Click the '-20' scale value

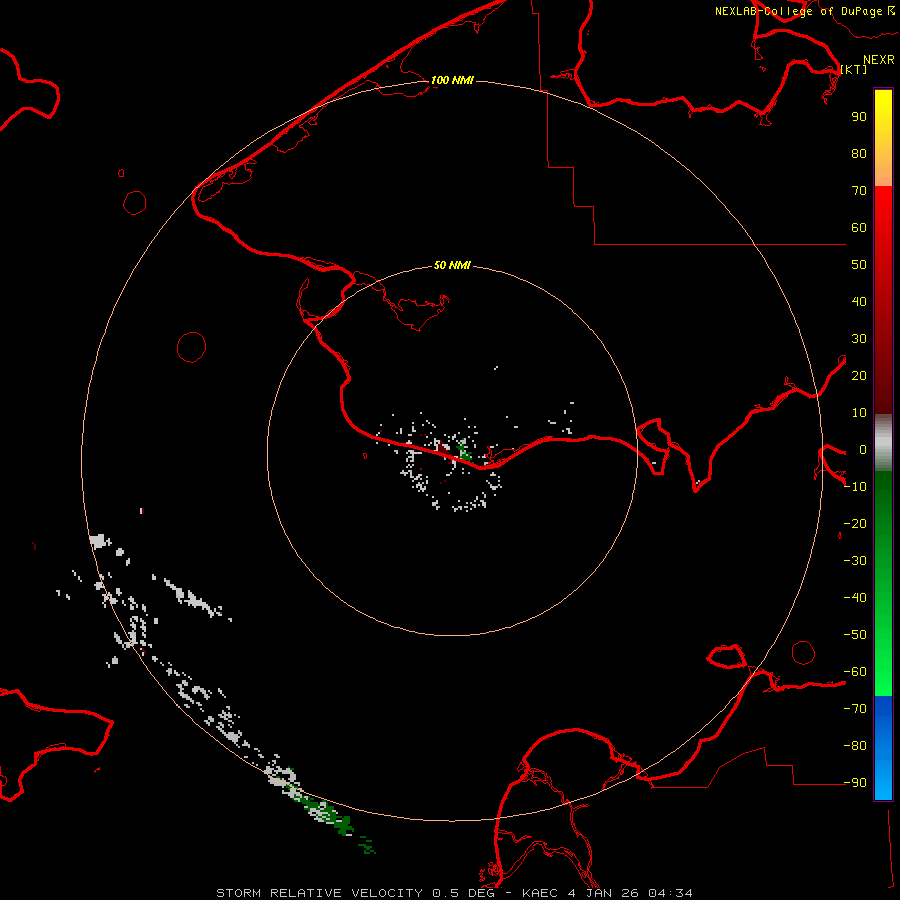(855, 524)
